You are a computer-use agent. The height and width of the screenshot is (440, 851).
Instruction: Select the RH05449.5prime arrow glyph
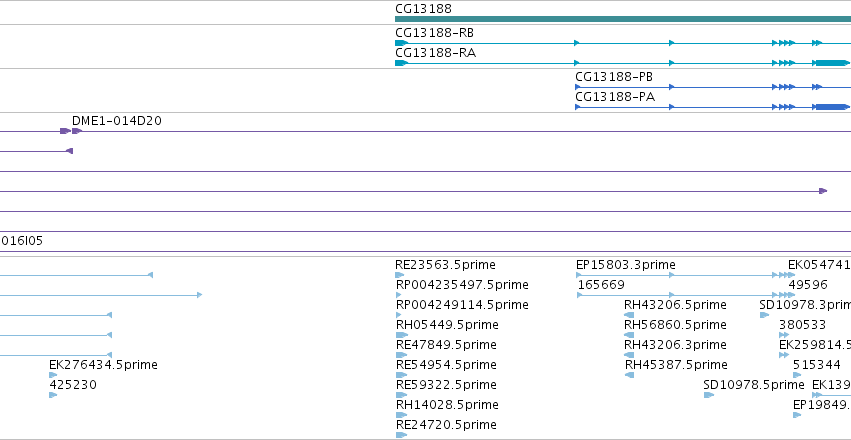402,335
